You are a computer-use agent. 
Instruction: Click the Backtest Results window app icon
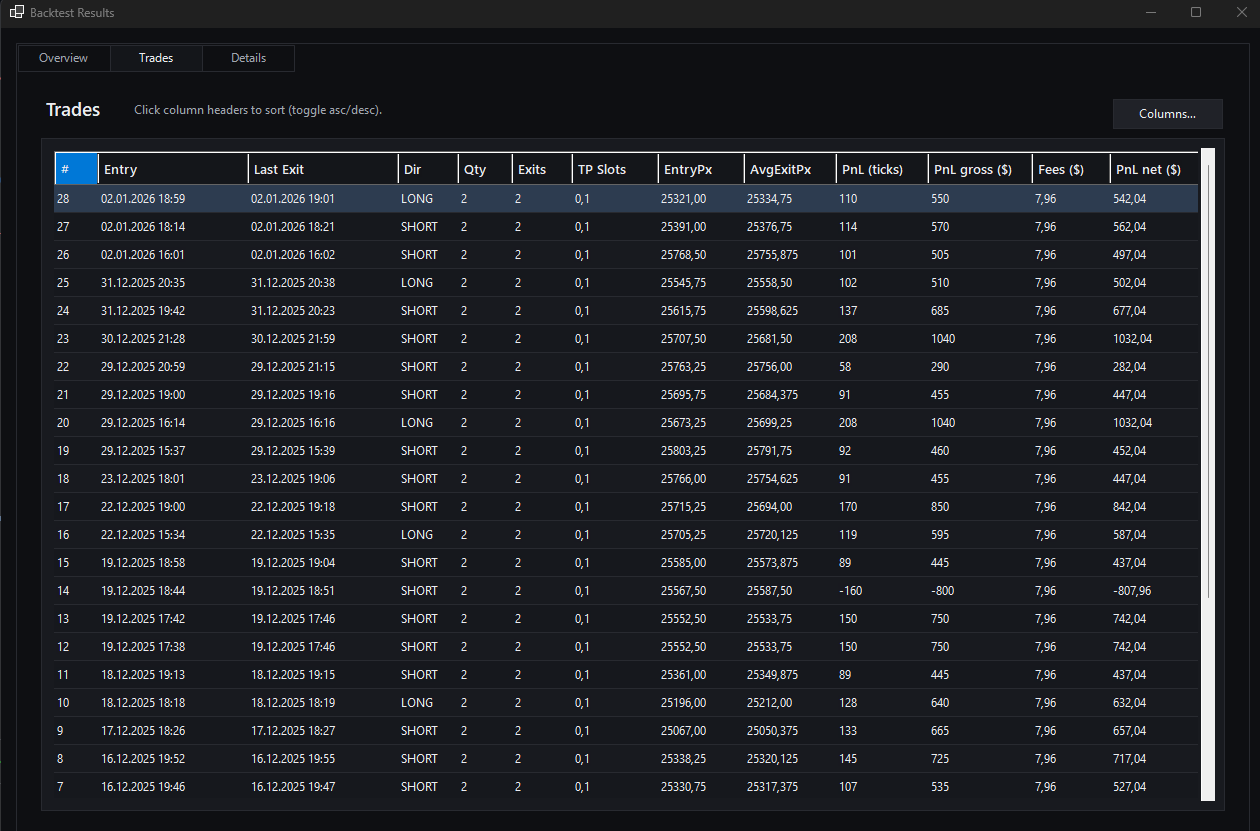[17, 13]
